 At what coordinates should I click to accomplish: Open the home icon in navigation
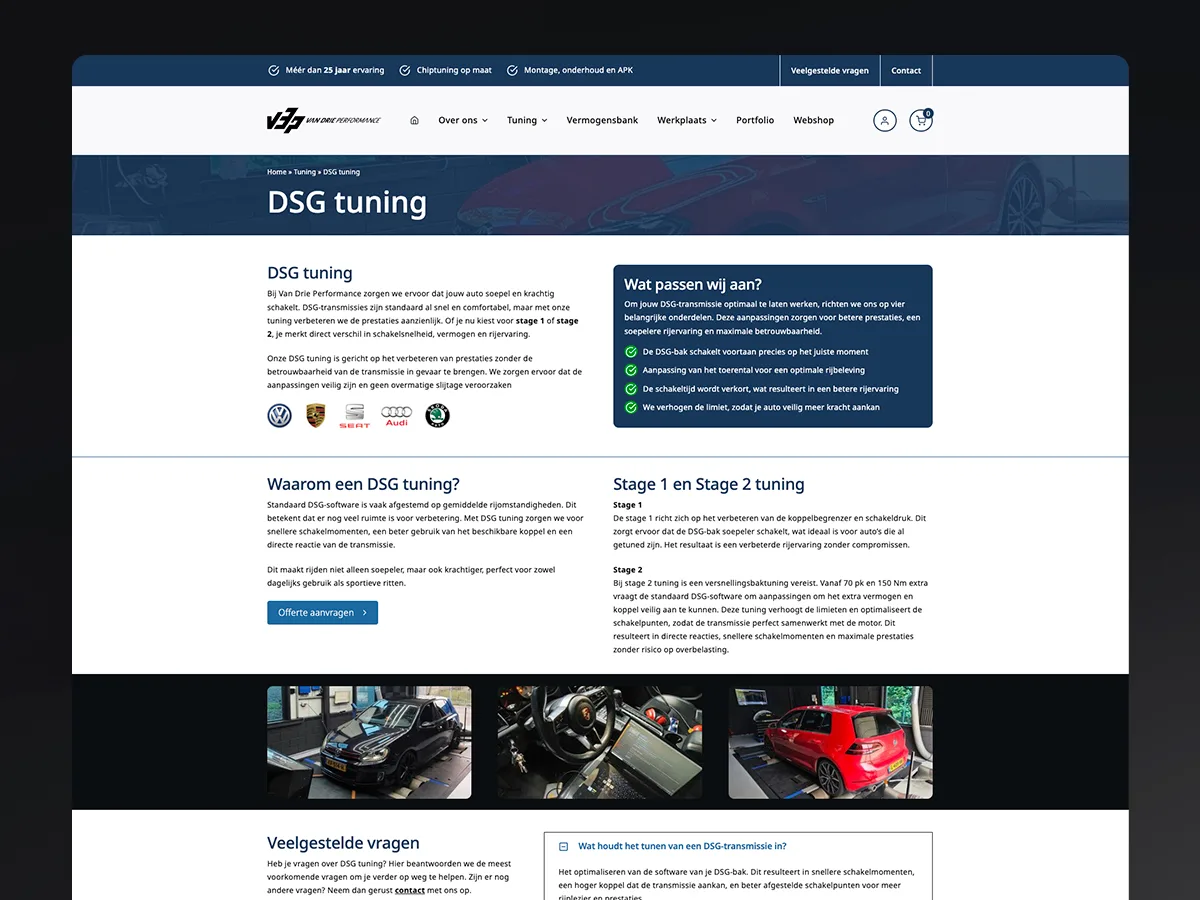pos(414,120)
